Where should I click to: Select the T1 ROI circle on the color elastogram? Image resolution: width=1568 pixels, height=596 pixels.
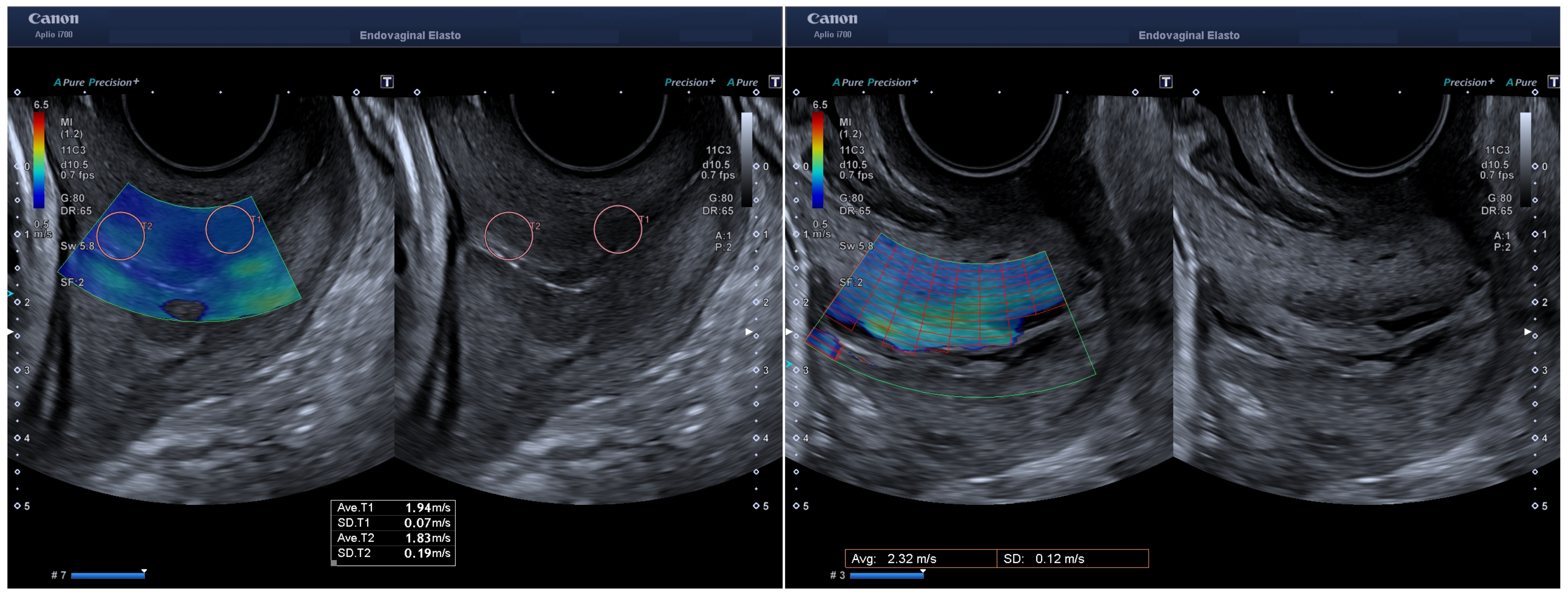[230, 229]
